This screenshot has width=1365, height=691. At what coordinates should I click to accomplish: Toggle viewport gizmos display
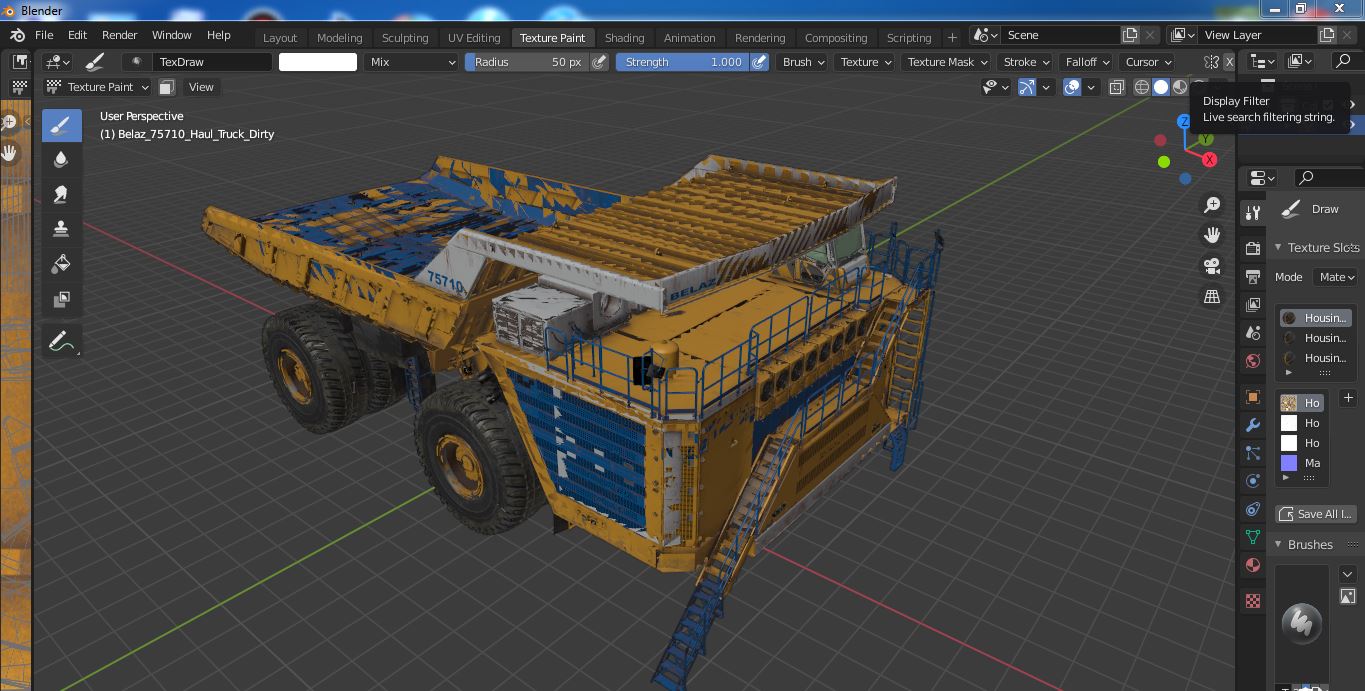pos(1027,87)
